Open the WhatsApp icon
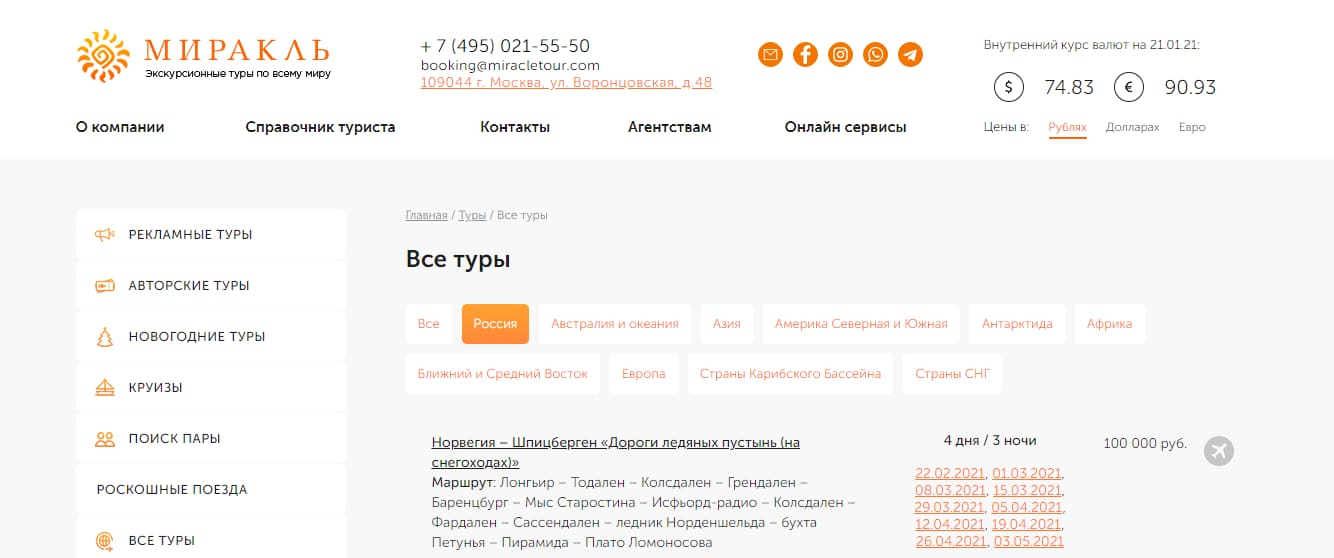The height and width of the screenshot is (558, 1334). [x=876, y=55]
